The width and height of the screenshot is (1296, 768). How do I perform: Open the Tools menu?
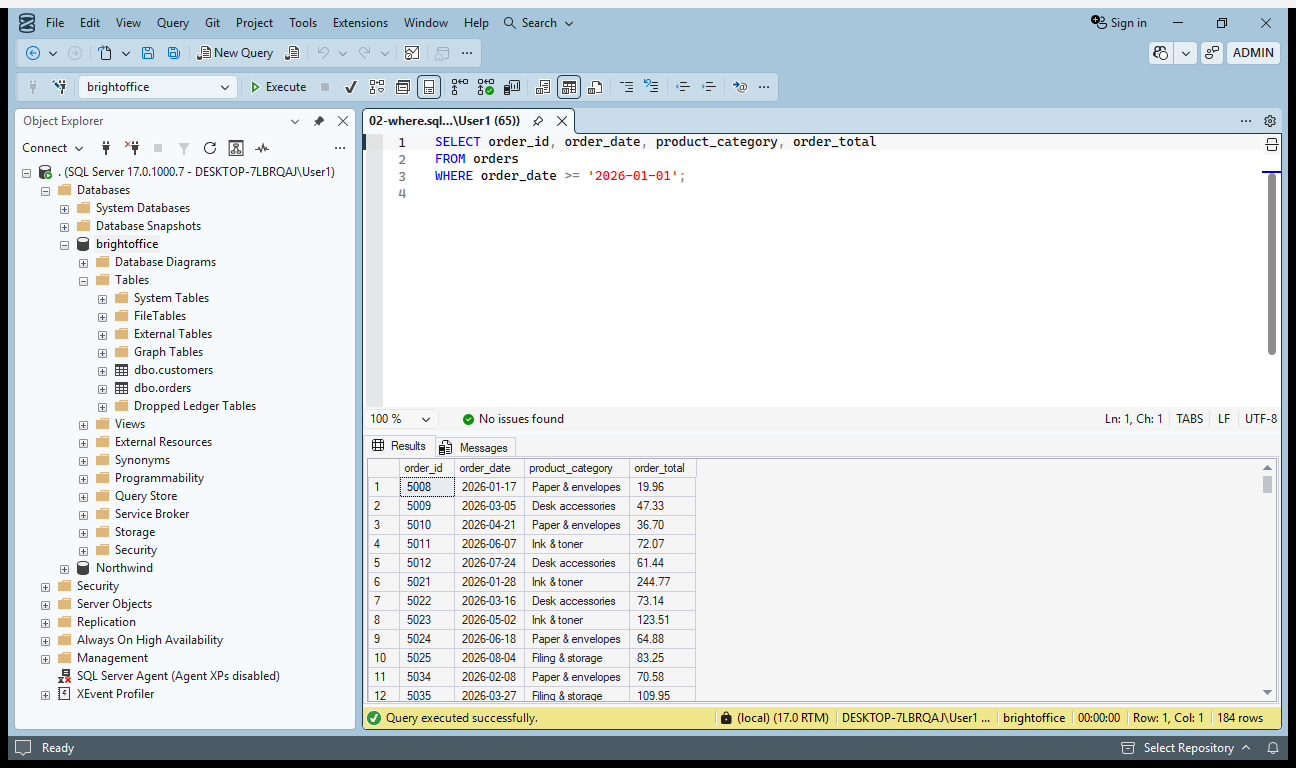point(303,23)
